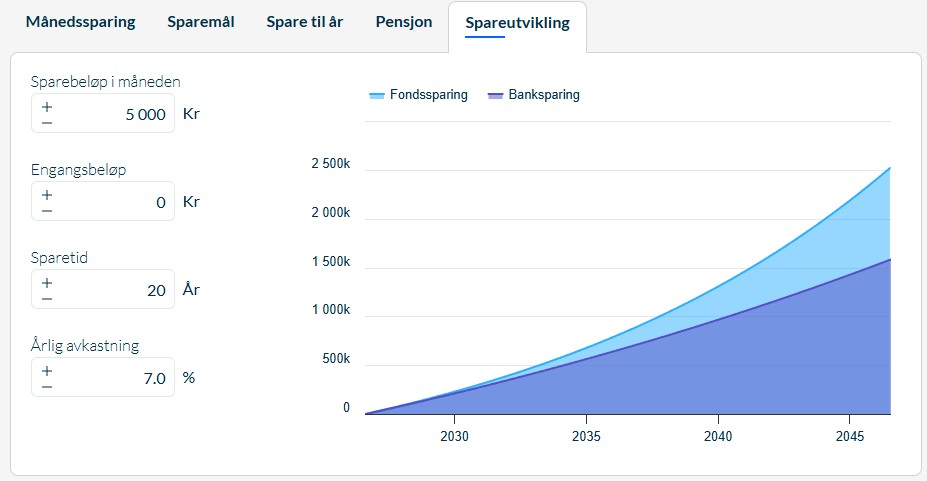Focus the Engangsbeløp amount field
Viewport: 927px width, 481px height.
[x=103, y=201]
